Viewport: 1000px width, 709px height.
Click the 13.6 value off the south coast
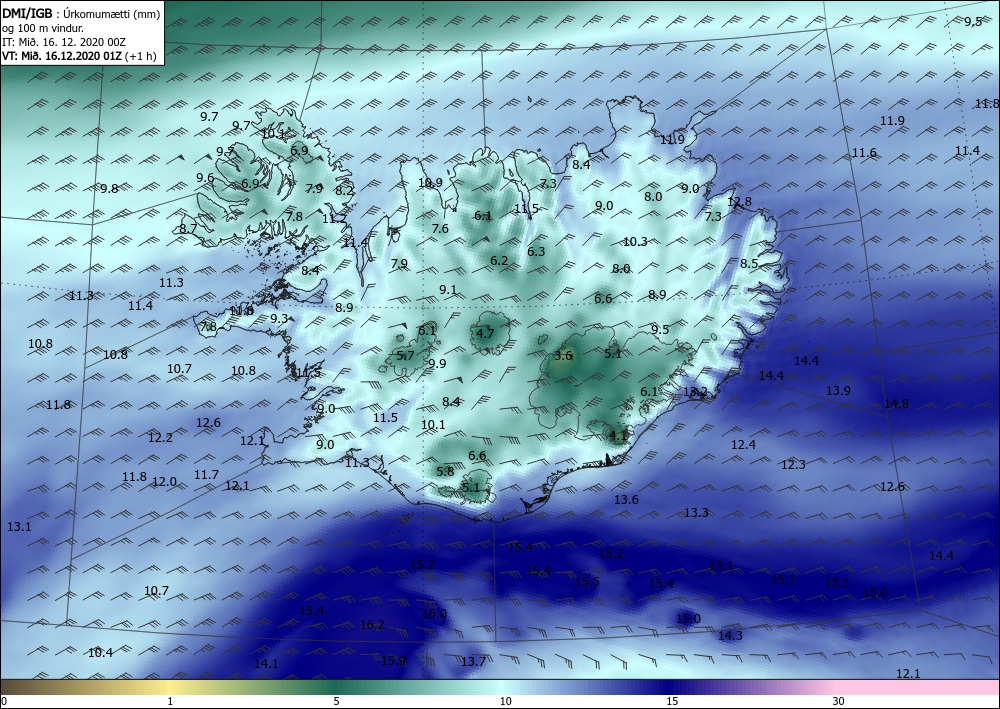(x=626, y=499)
